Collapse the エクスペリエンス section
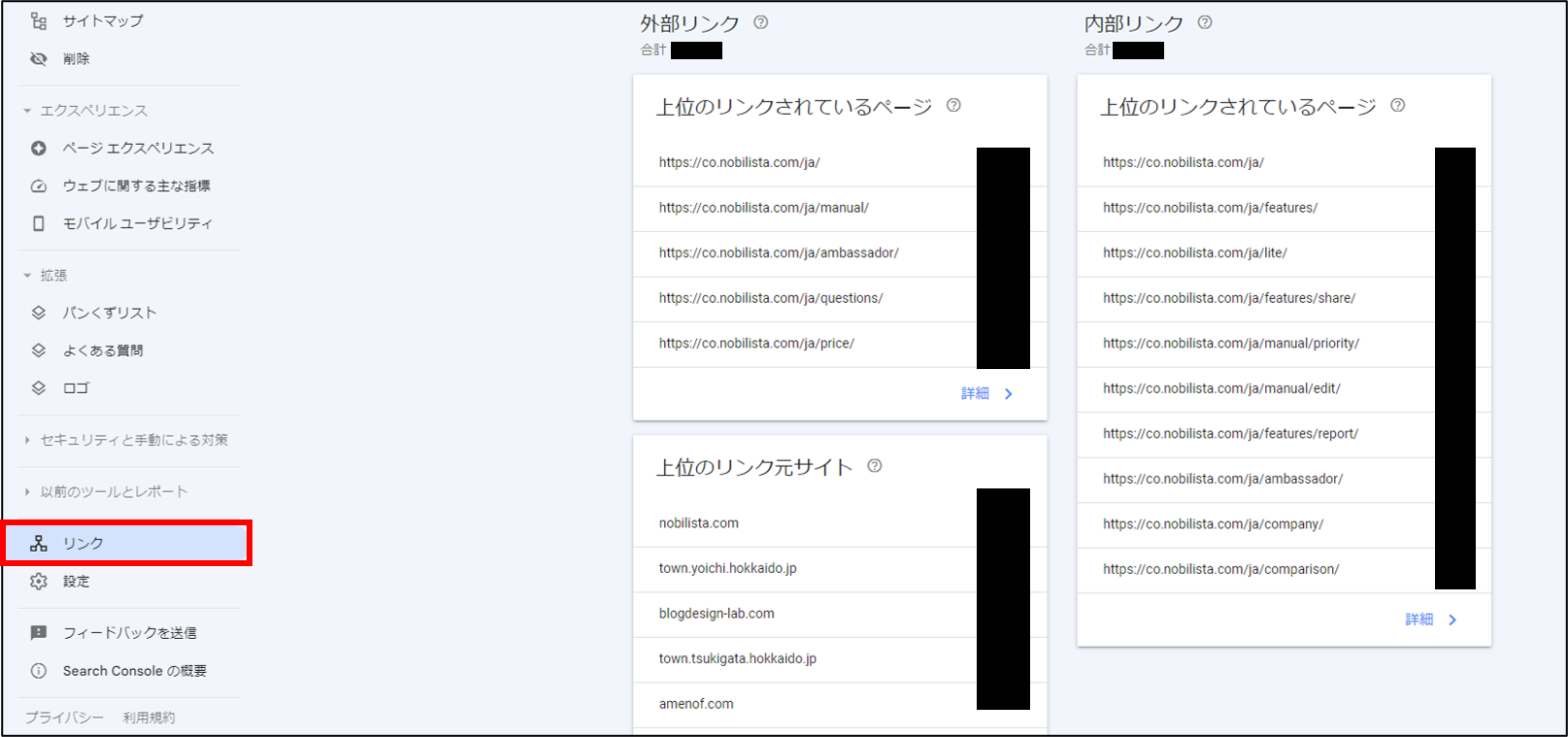Viewport: 1568px width, 737px height. coord(27,111)
